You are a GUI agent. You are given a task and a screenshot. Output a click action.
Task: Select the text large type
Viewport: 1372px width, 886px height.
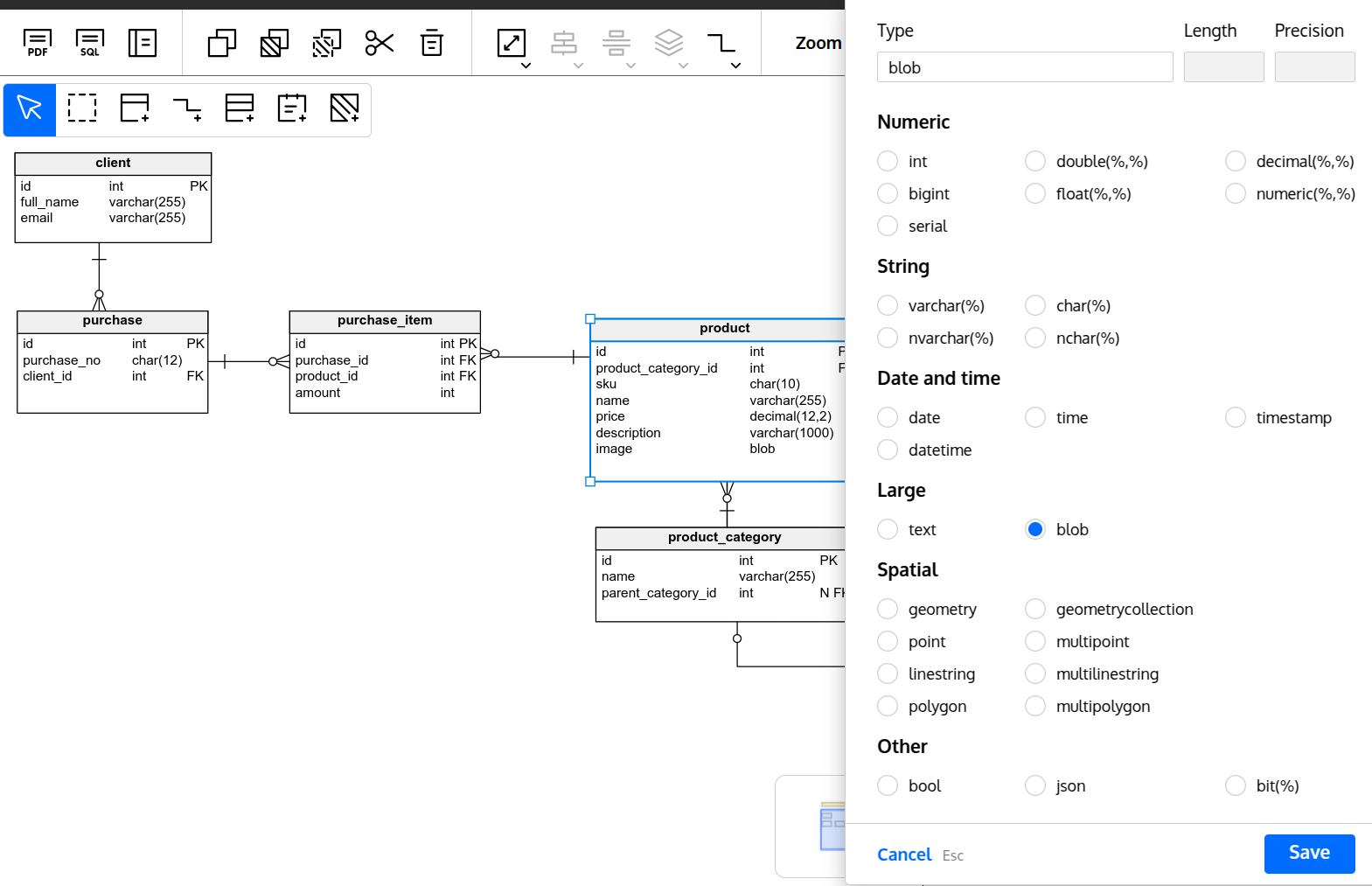tap(888, 529)
